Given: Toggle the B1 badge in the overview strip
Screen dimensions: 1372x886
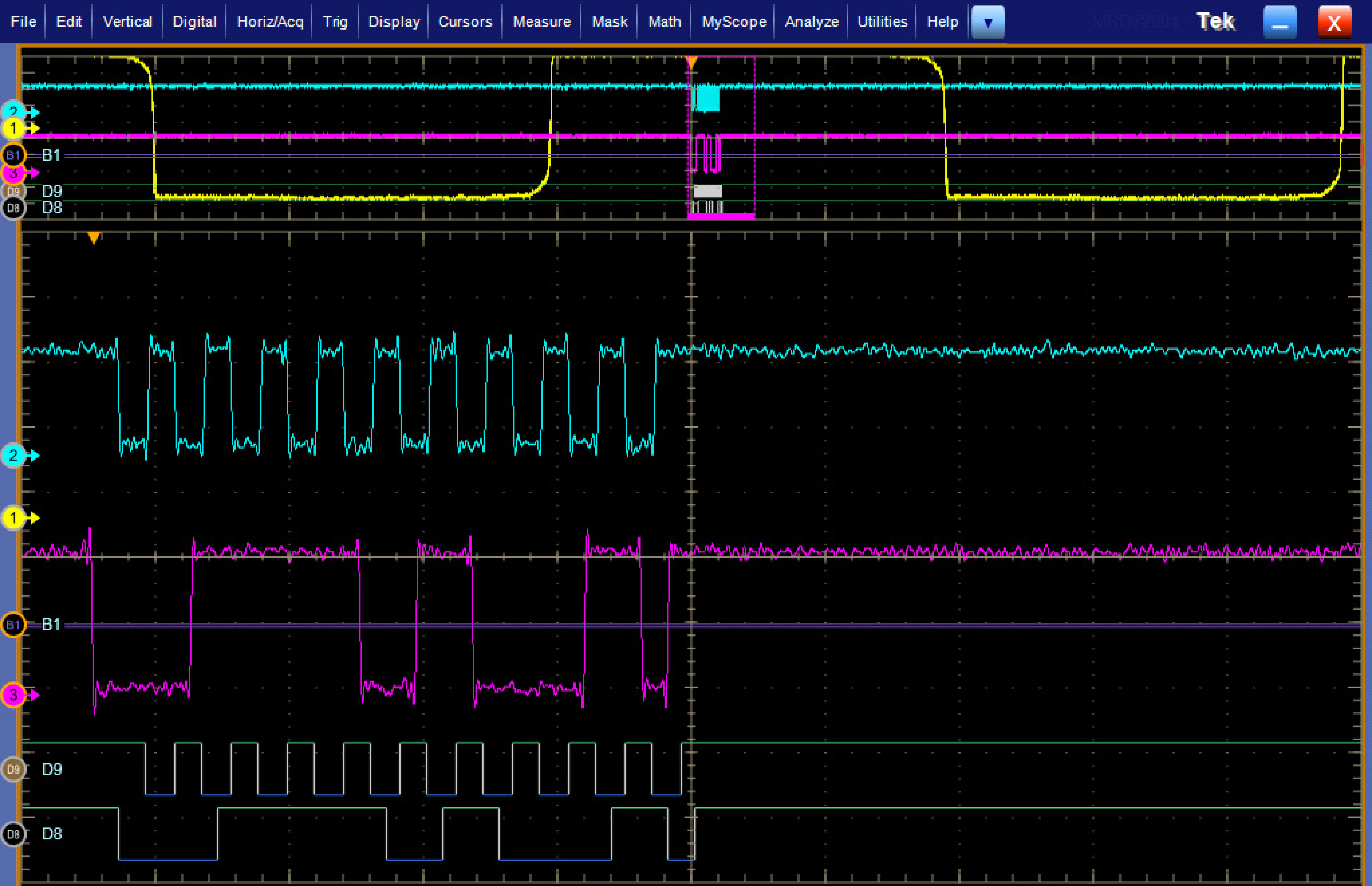Looking at the screenshot, I should click(x=14, y=154).
